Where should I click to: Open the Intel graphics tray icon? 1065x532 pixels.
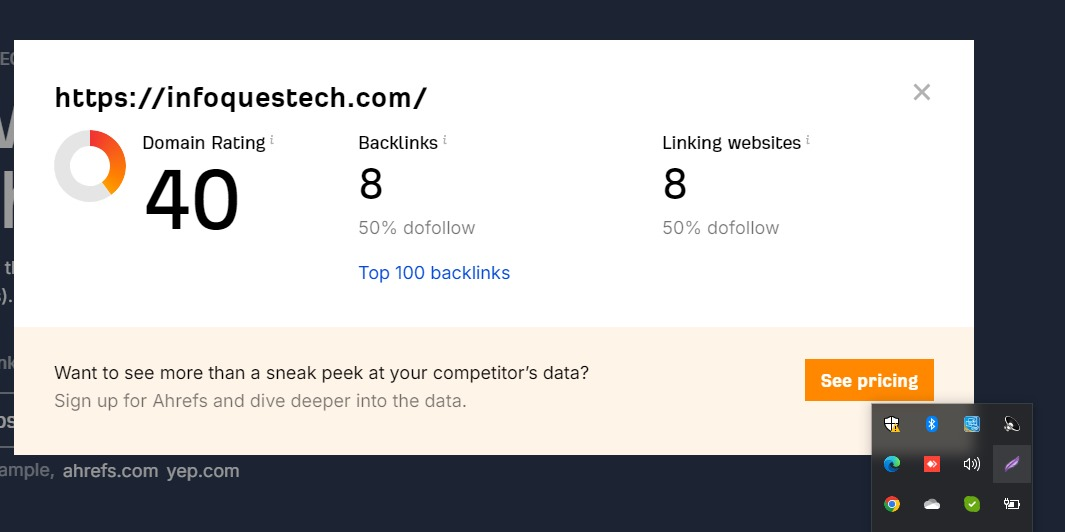[x=972, y=425]
